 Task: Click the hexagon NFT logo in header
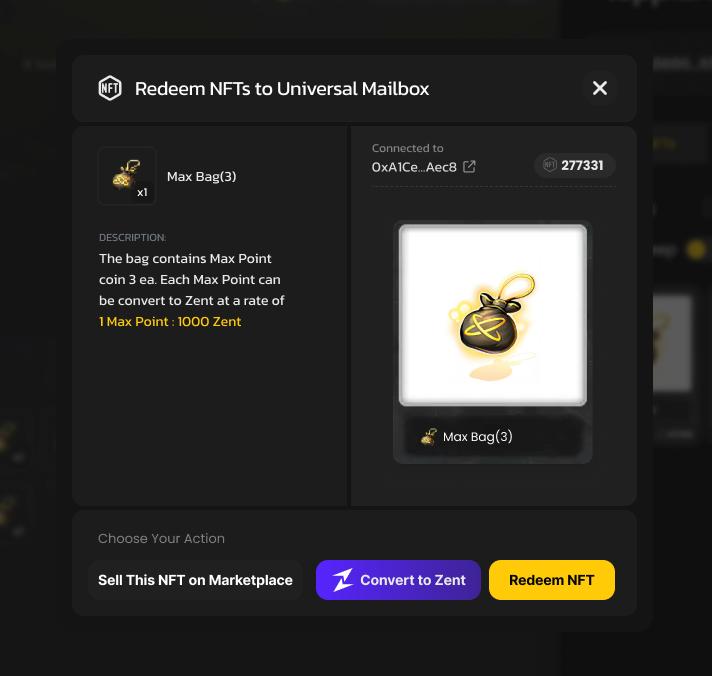point(110,88)
